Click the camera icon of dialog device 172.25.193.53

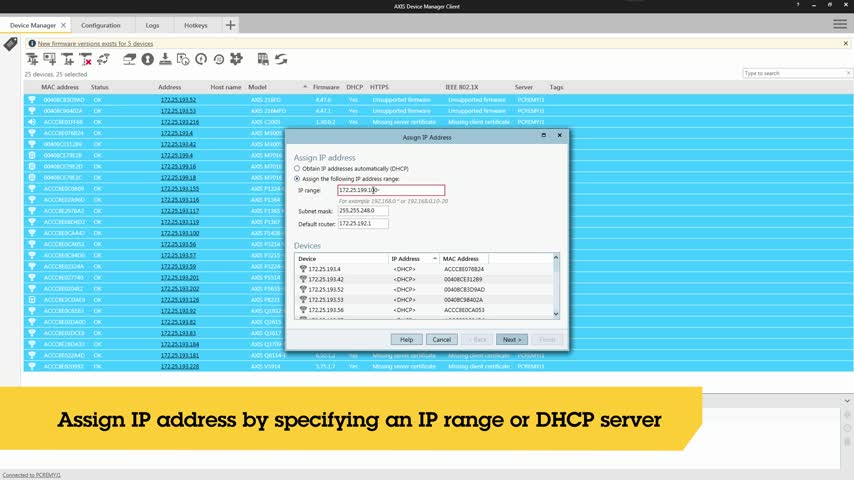click(x=303, y=300)
